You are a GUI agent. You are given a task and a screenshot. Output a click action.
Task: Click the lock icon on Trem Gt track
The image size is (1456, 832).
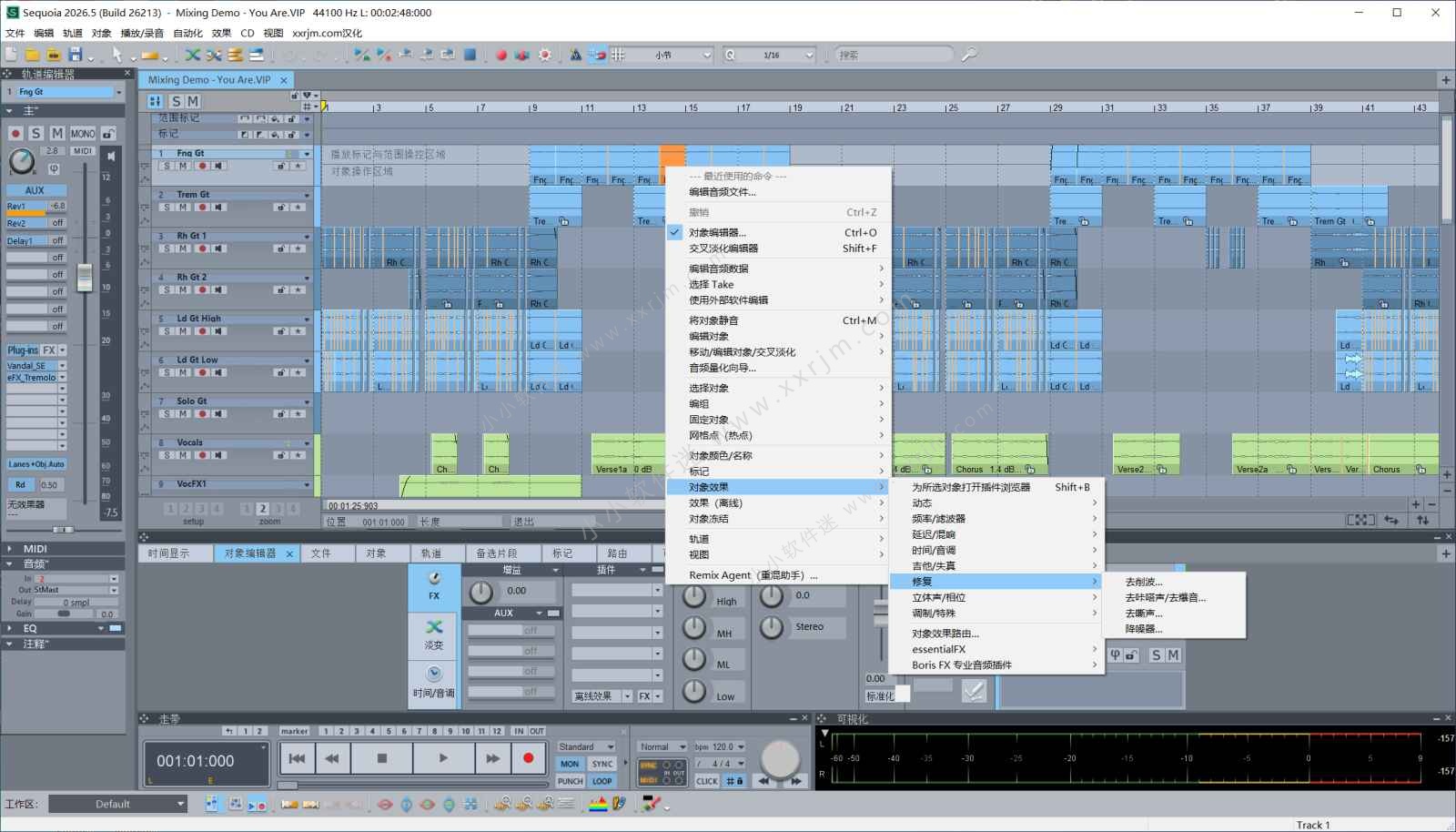click(x=281, y=208)
